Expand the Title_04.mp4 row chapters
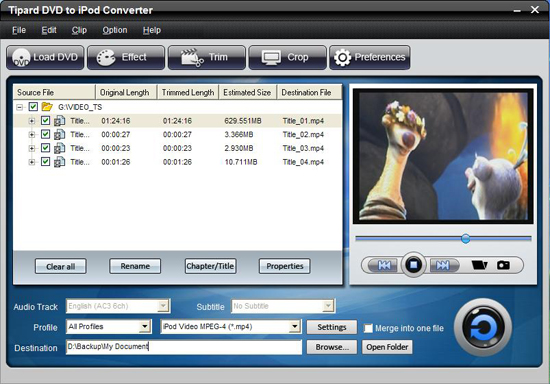 [x=32, y=162]
